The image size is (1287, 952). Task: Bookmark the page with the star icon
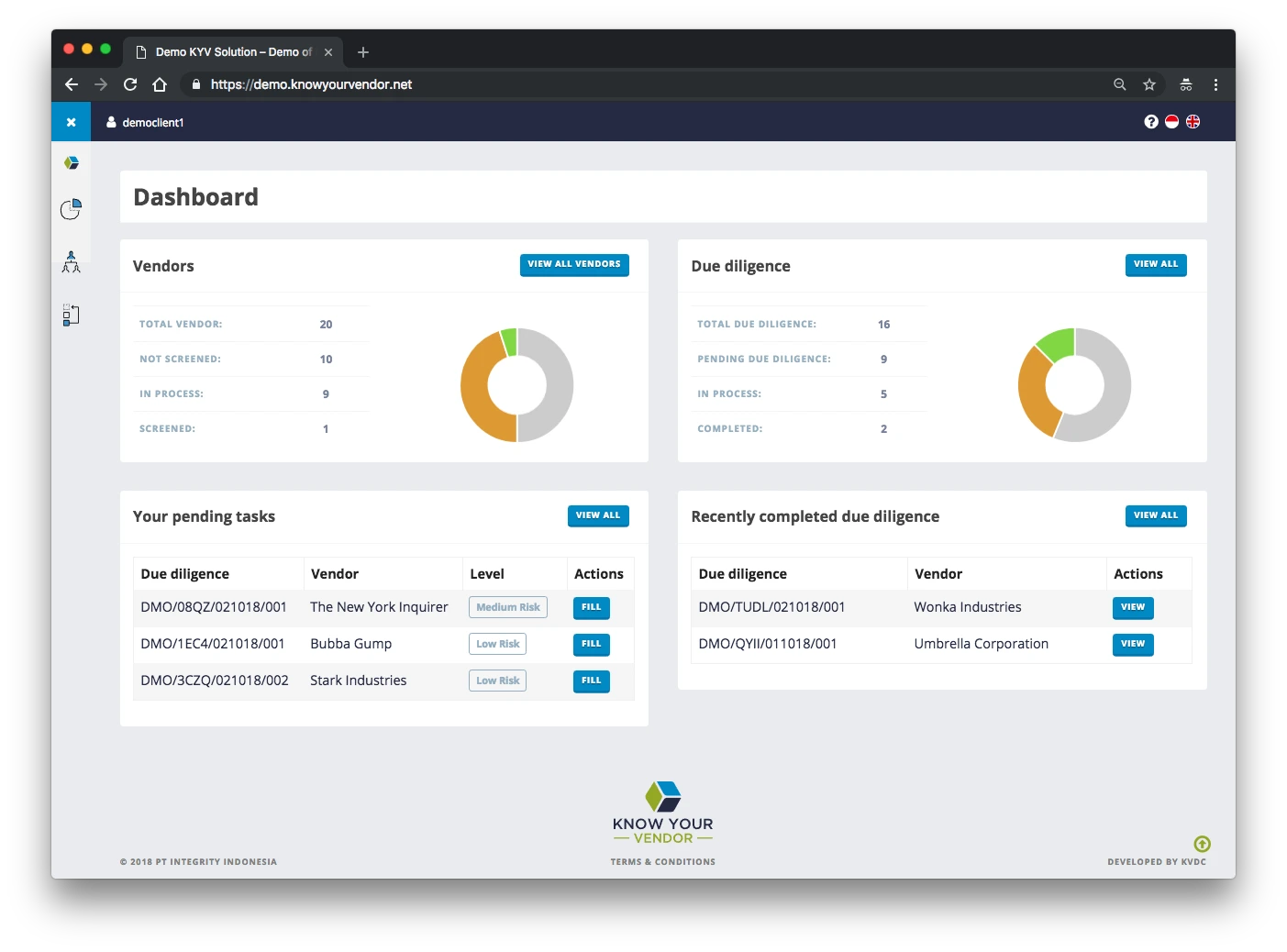click(1149, 83)
